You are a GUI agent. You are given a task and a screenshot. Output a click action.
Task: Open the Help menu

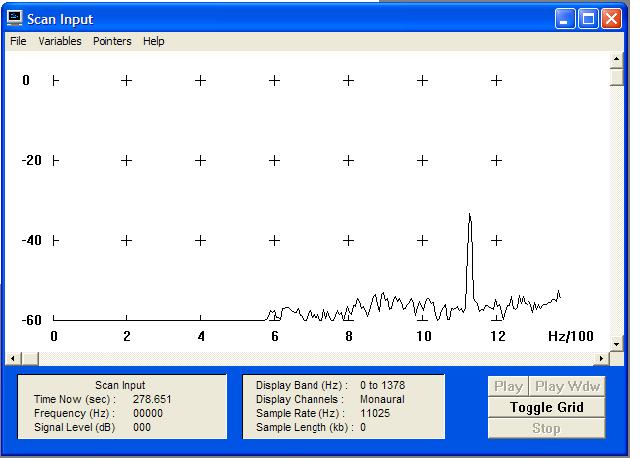click(x=153, y=41)
